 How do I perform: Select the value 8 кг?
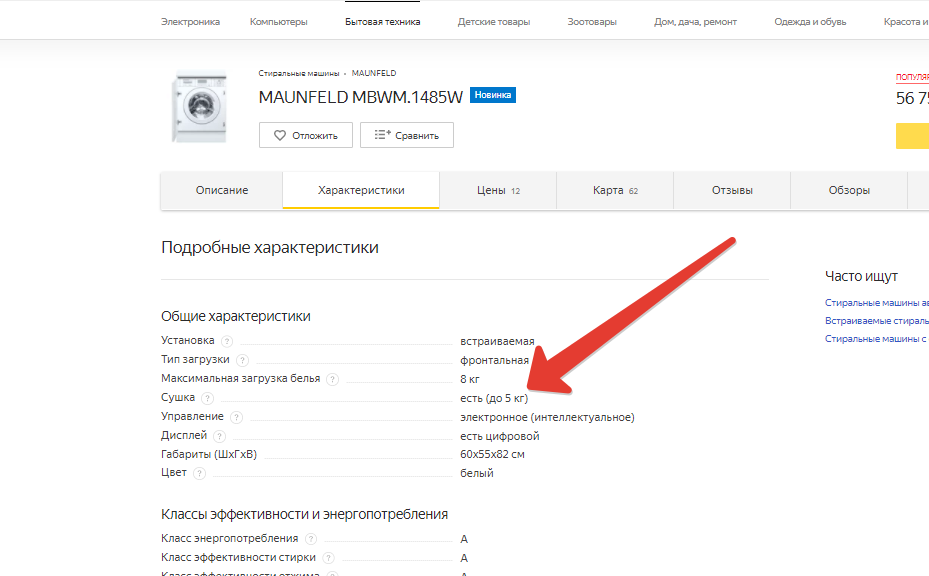(x=470, y=379)
